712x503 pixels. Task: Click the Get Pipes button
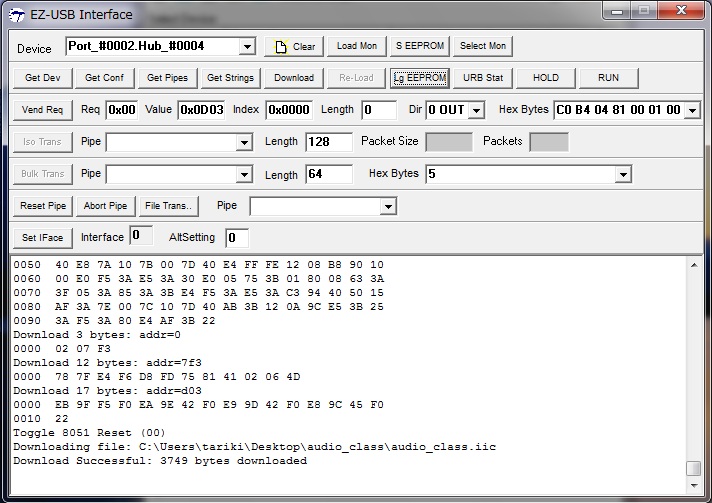(x=168, y=78)
